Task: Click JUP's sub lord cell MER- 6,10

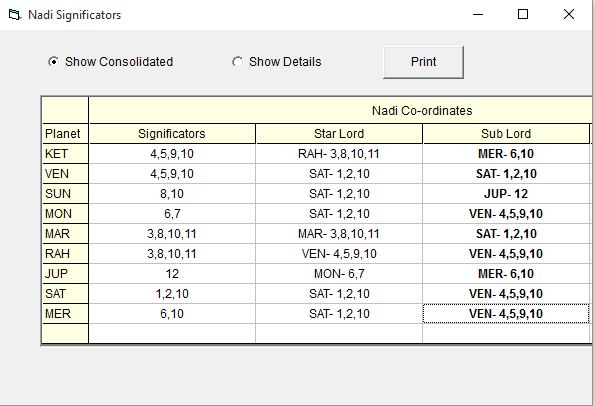Action: point(506,274)
